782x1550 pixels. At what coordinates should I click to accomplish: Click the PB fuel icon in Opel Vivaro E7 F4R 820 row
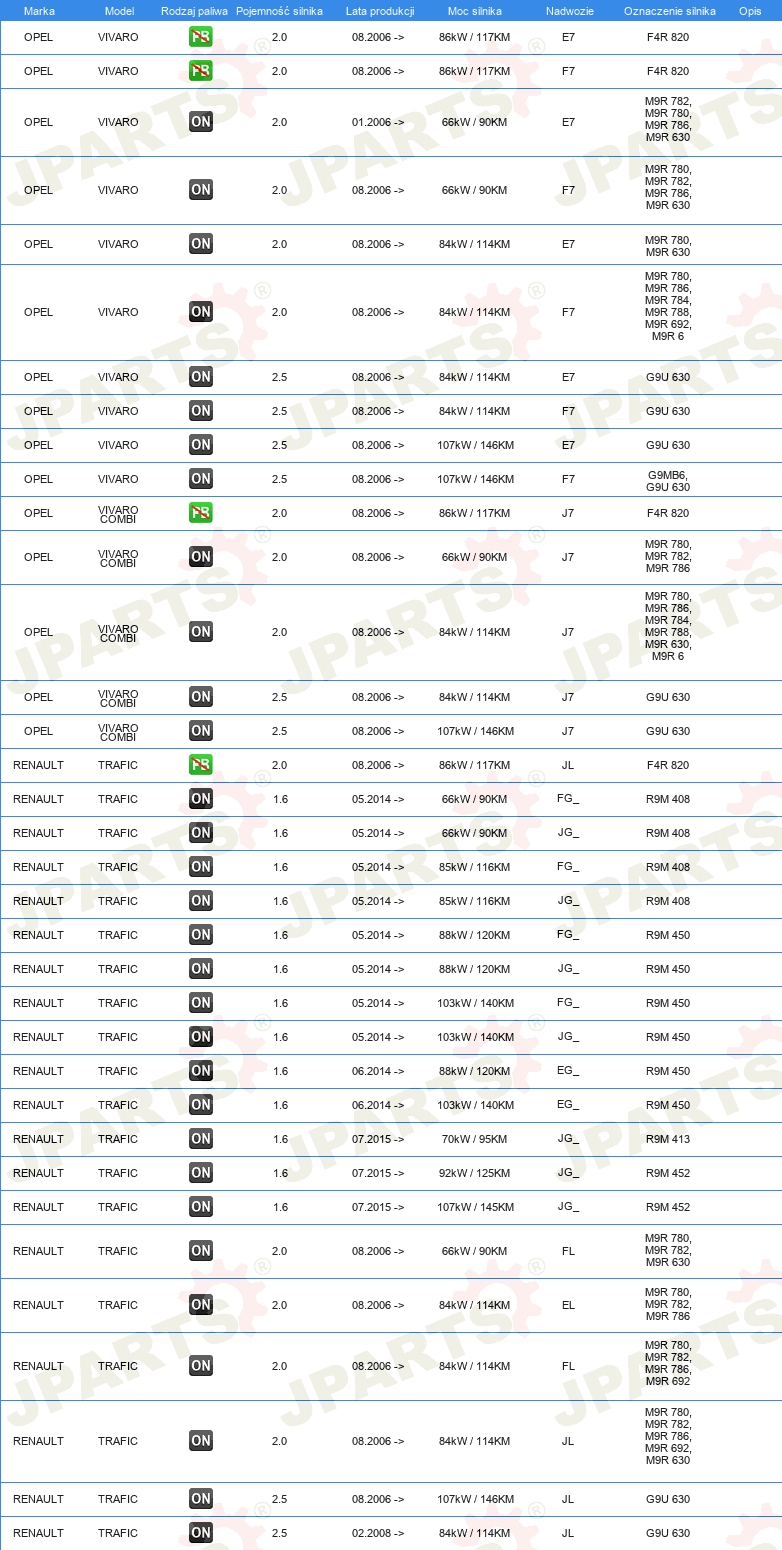pyautogui.click(x=201, y=37)
